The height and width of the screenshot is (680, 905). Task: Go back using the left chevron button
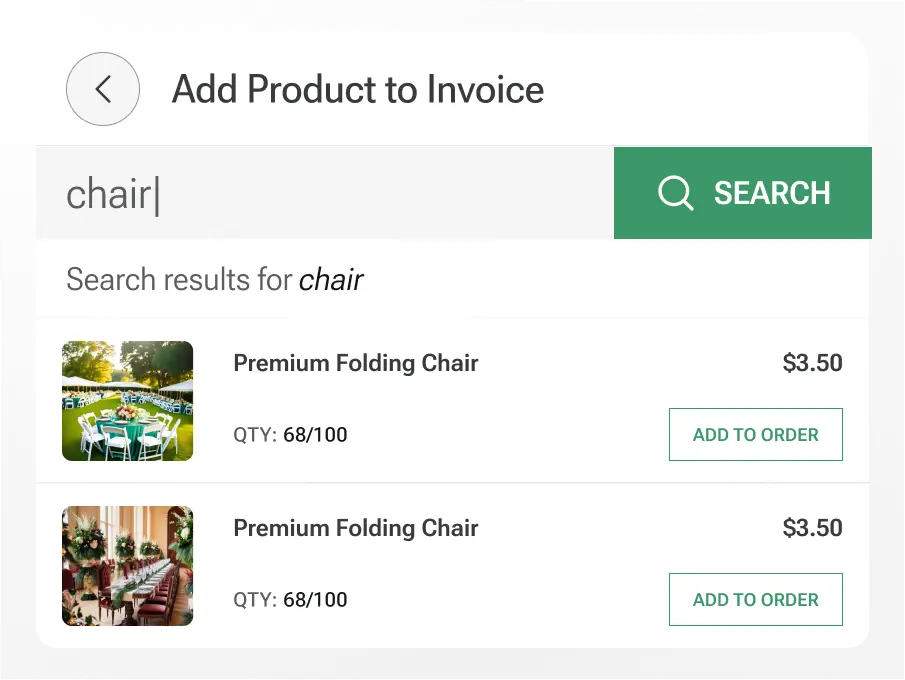pos(103,89)
